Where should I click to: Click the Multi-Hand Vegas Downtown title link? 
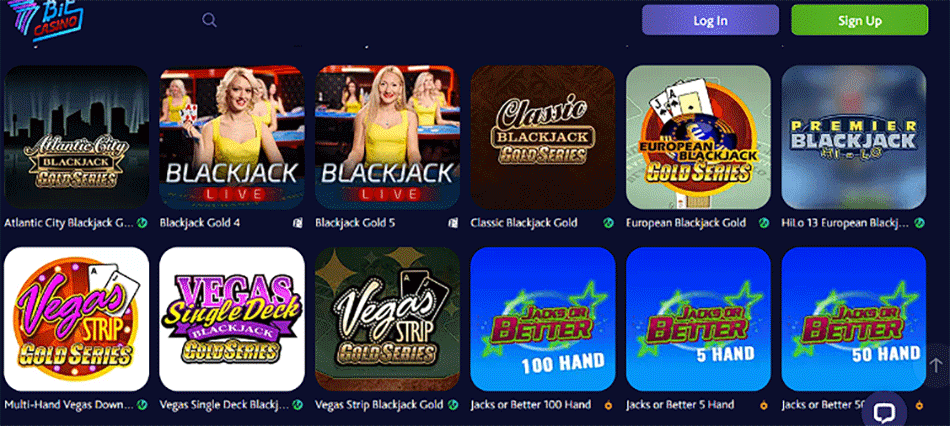coord(68,405)
